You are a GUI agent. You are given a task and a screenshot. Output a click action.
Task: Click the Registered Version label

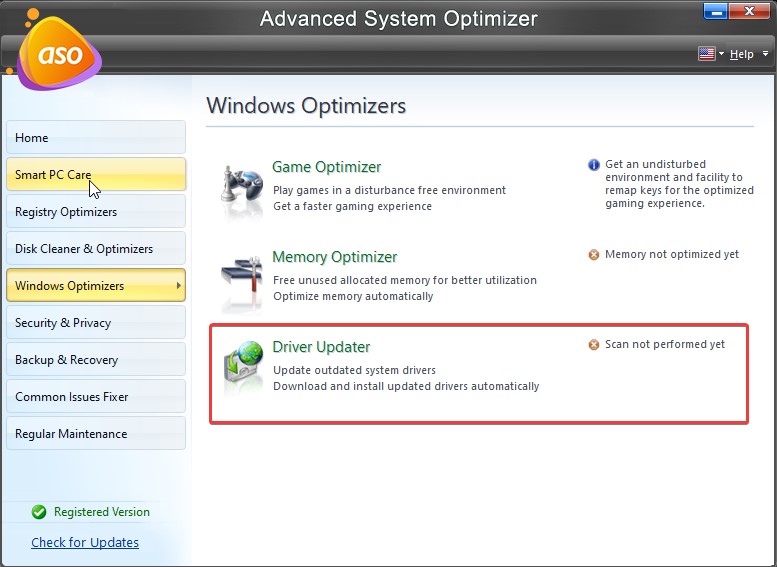[102, 512]
